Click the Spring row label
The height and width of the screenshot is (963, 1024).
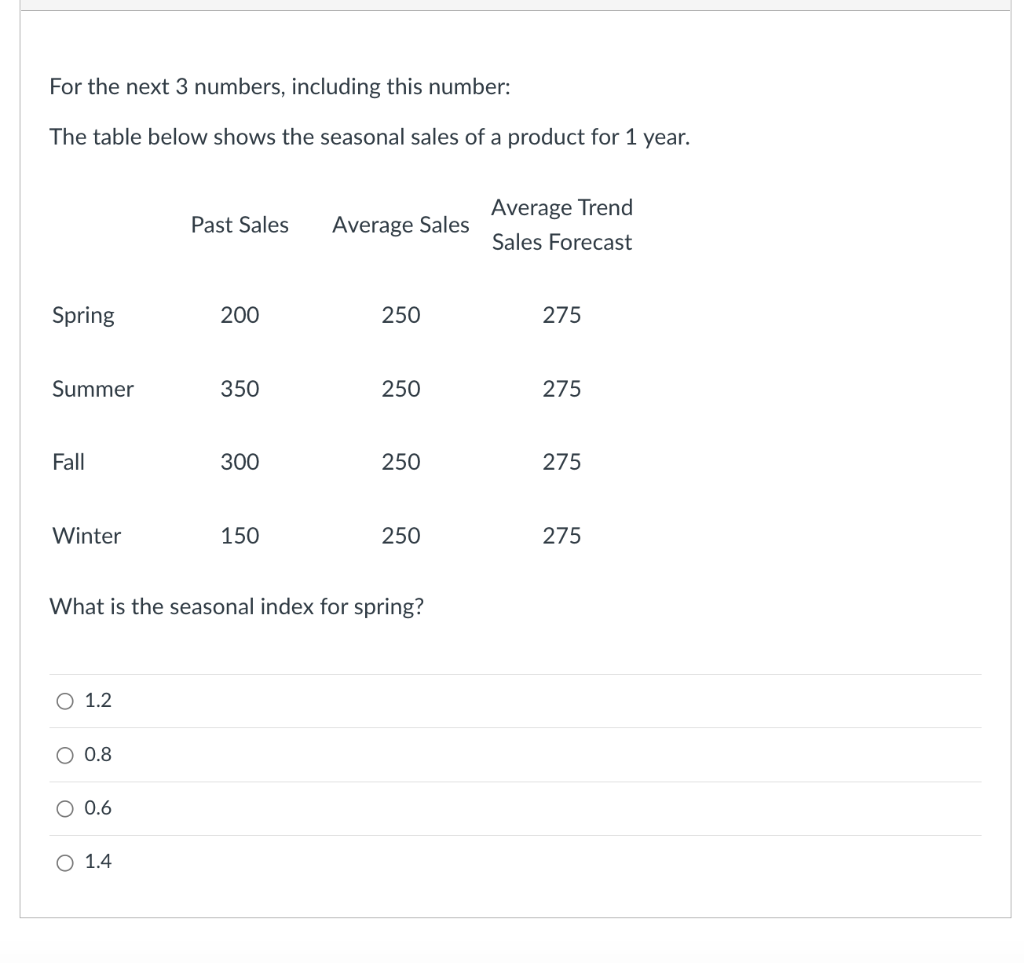coord(83,316)
